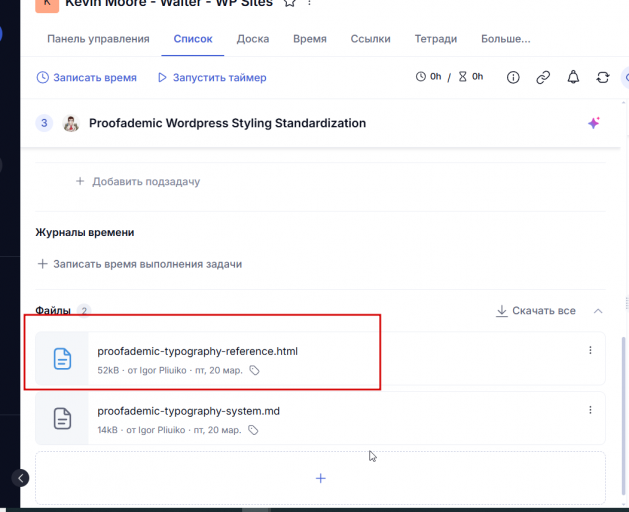Viewport: 629px width, 512px height.
Task: Click the vertical scrollbar of task panel
Action: [623, 416]
